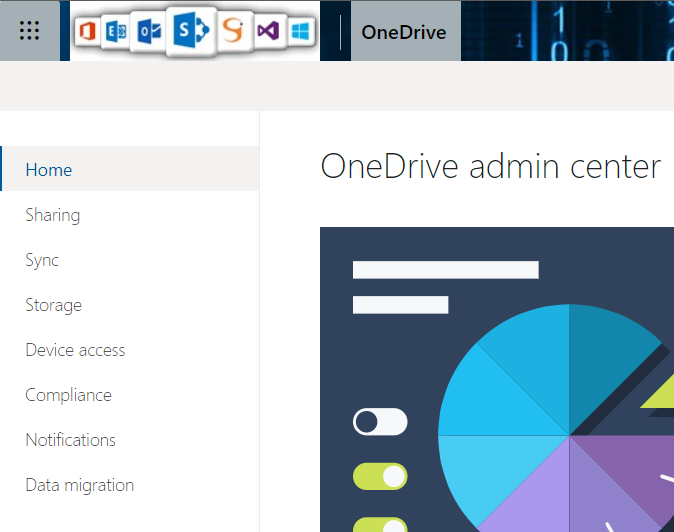Open the purple Visual Studio icon
Screen dimensions: 674x532
click(x=267, y=31)
